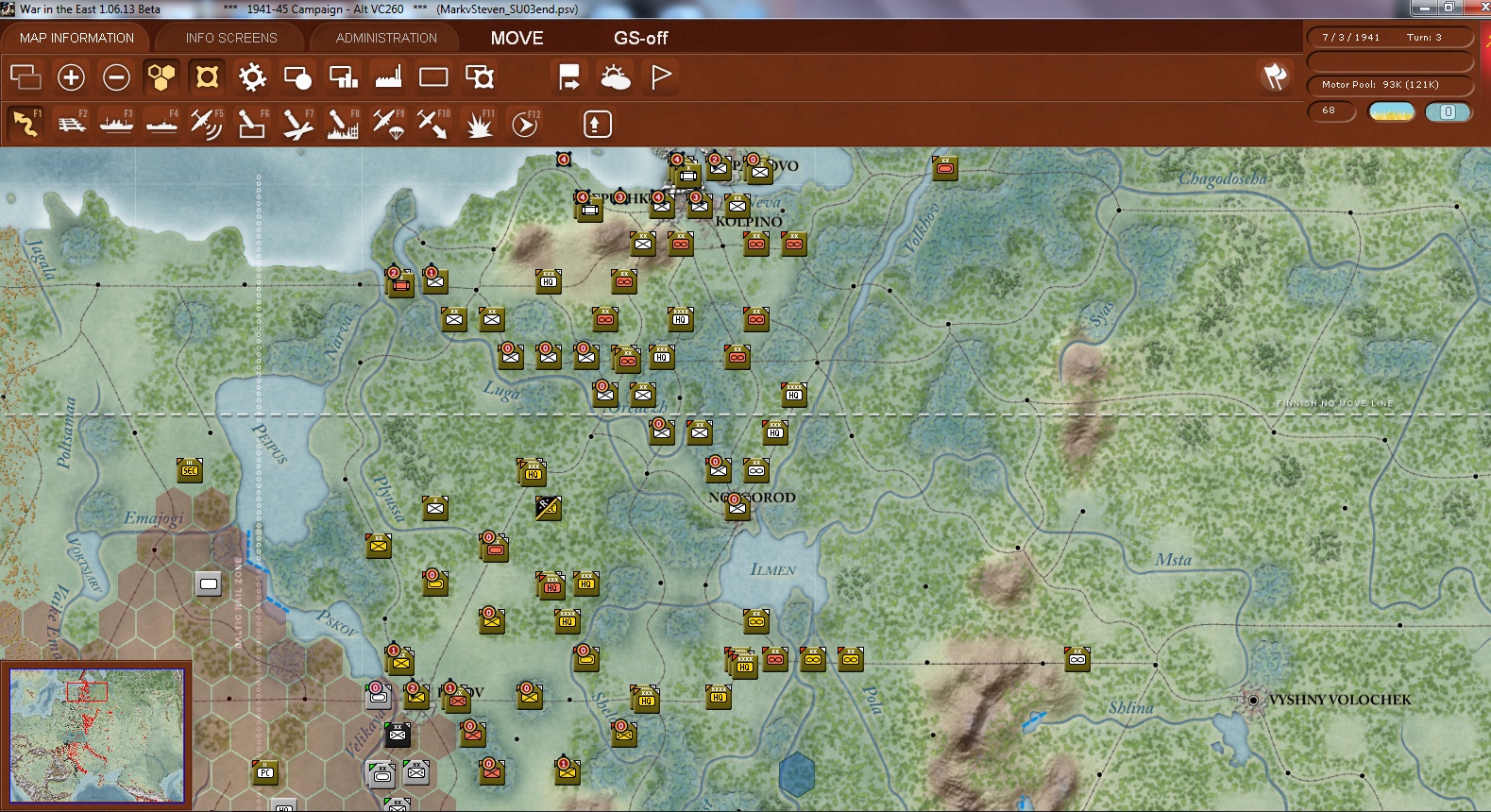Viewport: 1491px width, 812px height.
Task: Switch to the INFO SCREENS tab
Action: pos(231,38)
